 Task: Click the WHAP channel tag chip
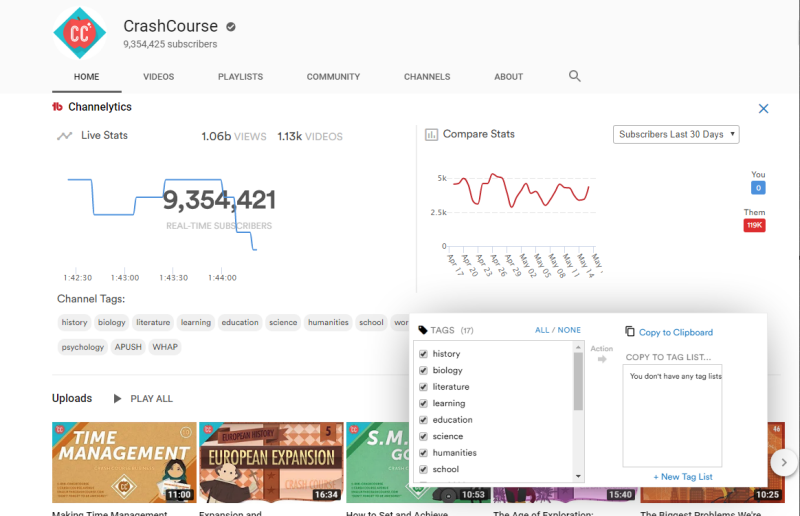click(x=165, y=347)
